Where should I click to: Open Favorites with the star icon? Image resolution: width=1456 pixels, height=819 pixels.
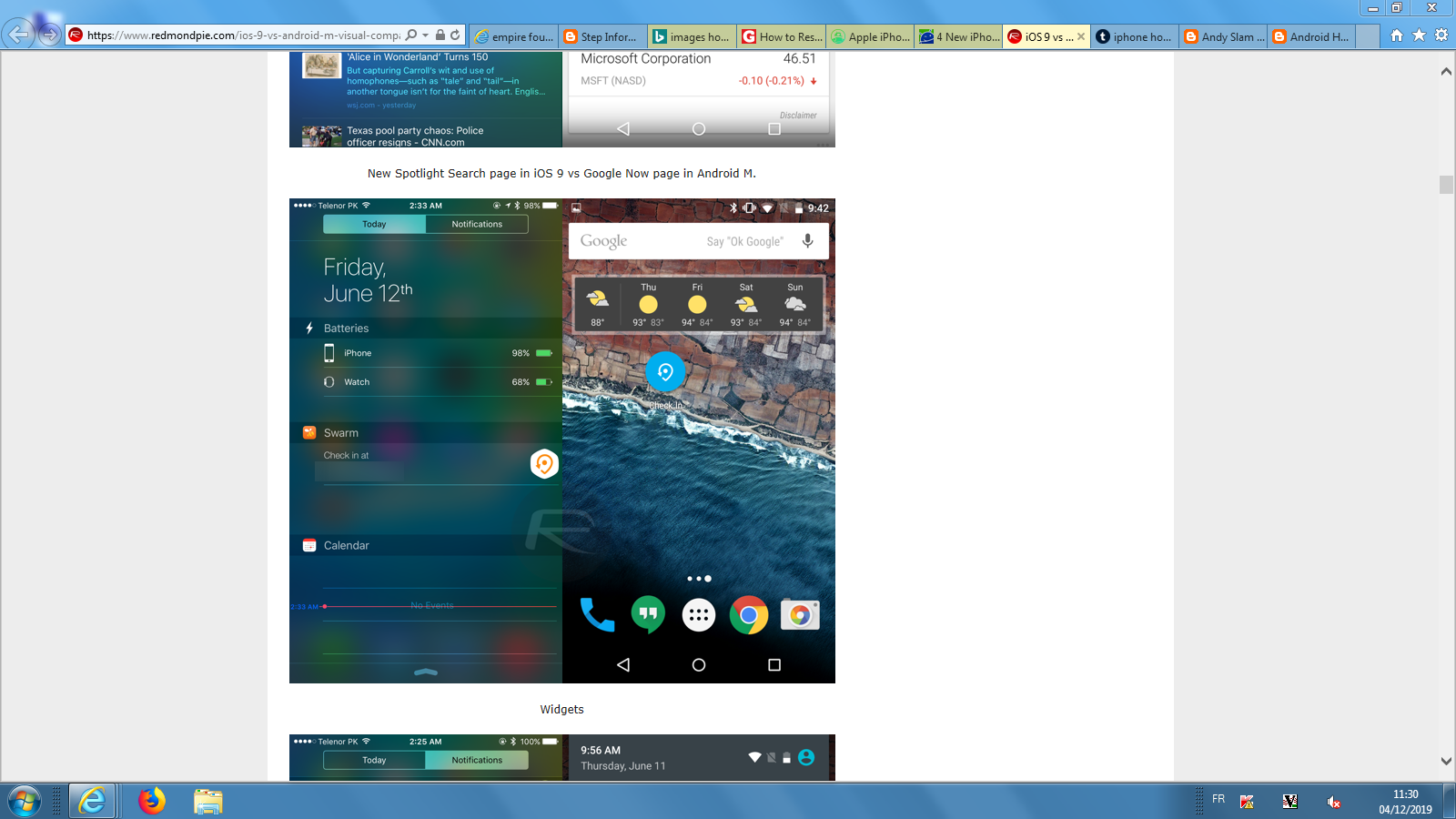coord(1420,35)
